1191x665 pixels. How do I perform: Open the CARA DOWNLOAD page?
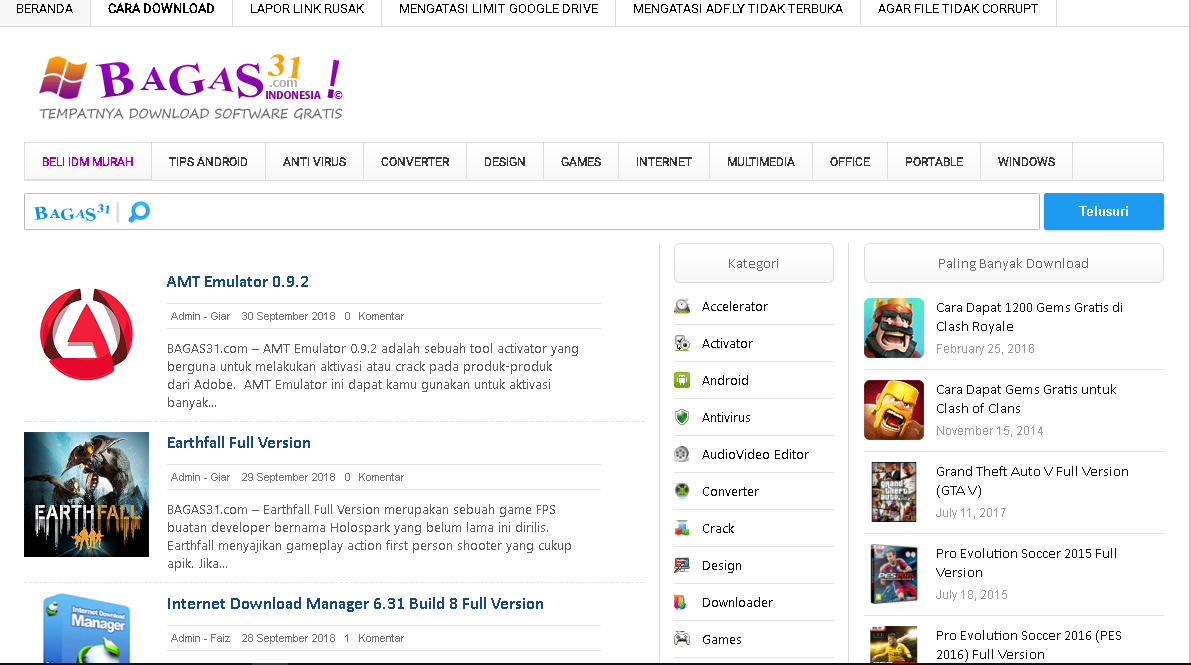click(161, 9)
